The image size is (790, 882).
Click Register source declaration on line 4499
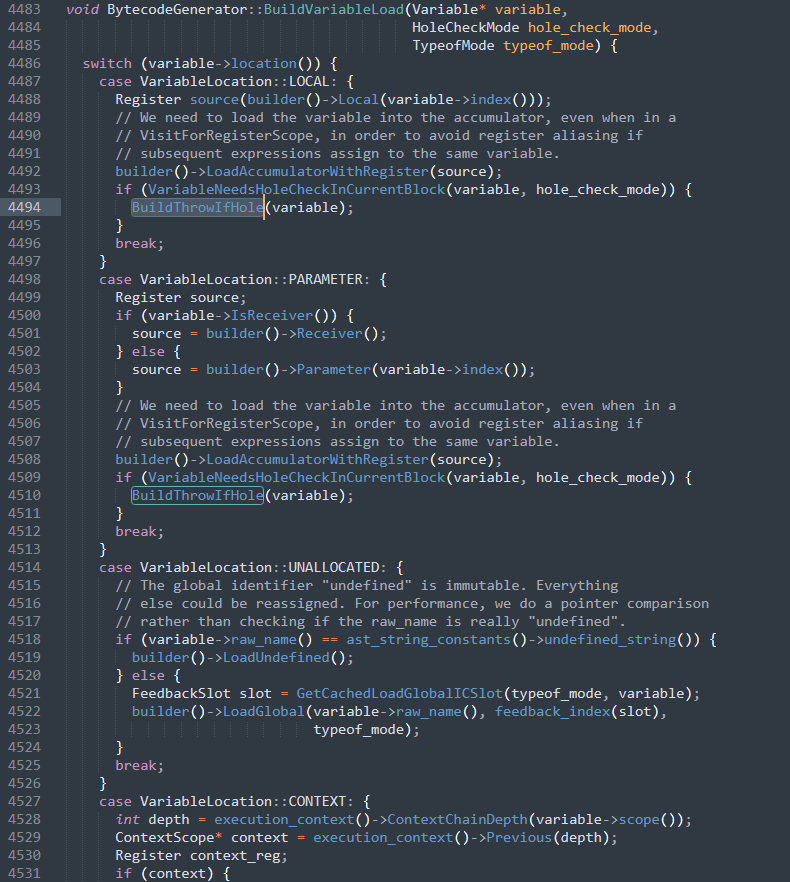point(181,298)
